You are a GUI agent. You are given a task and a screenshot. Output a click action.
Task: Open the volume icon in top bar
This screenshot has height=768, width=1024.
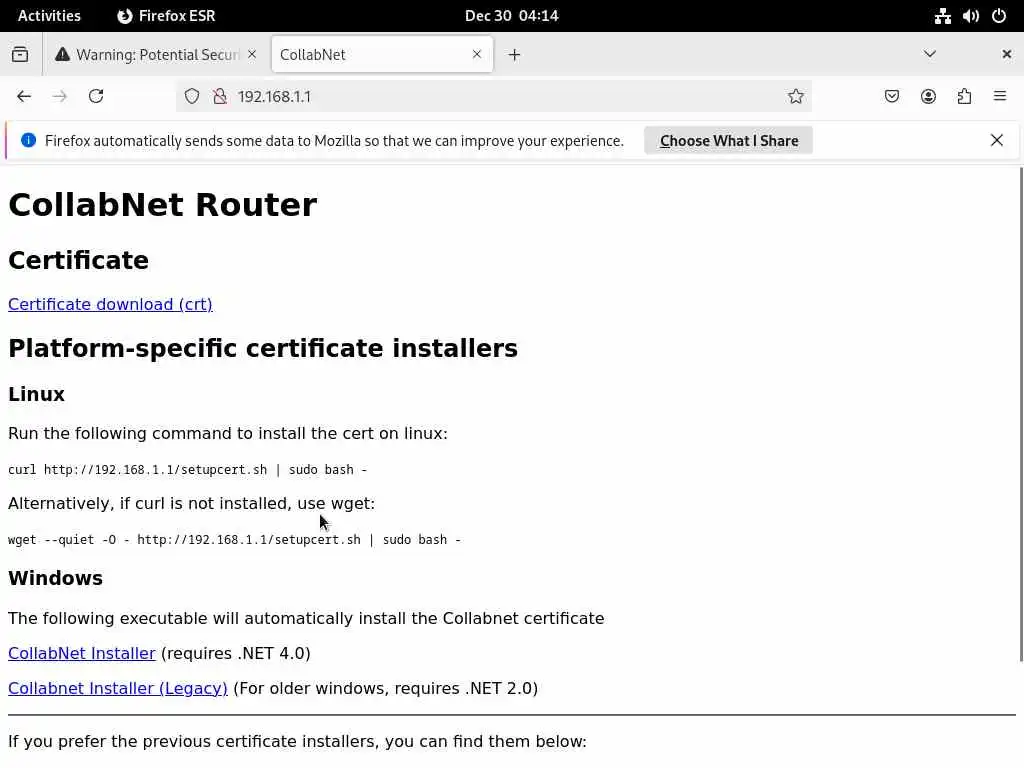(x=970, y=16)
